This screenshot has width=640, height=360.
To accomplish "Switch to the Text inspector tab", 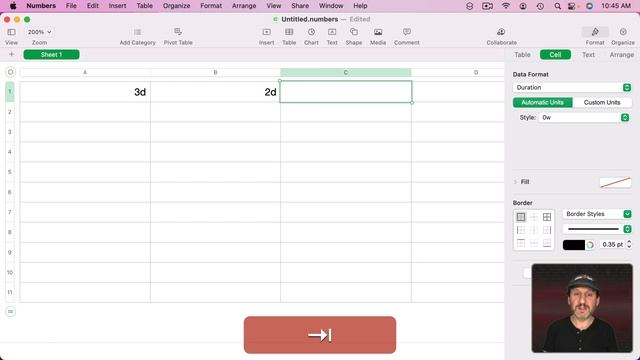I will point(588,55).
